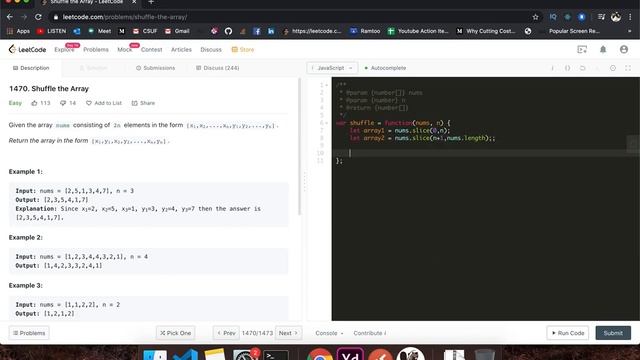Open Terminal from the dock
The width and height of the screenshot is (640, 360).
click(x=276, y=355)
